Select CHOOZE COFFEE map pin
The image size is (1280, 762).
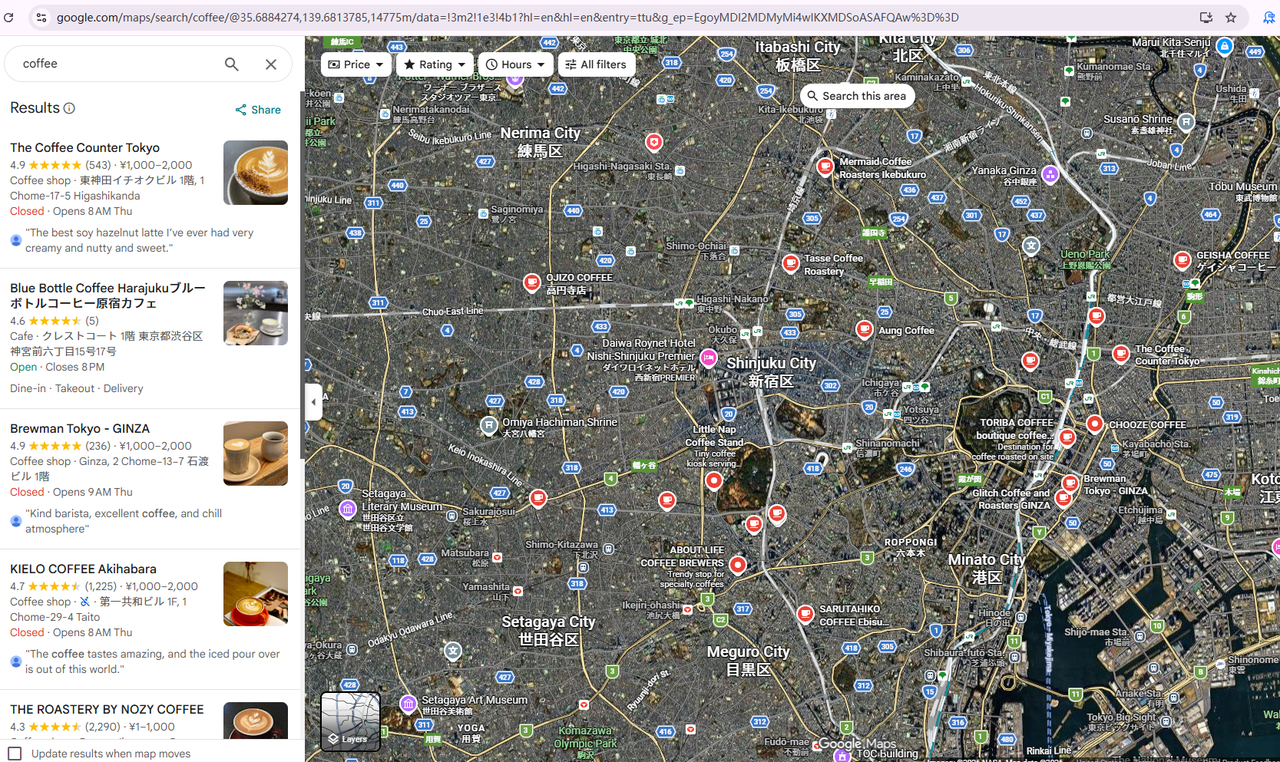1094,424
